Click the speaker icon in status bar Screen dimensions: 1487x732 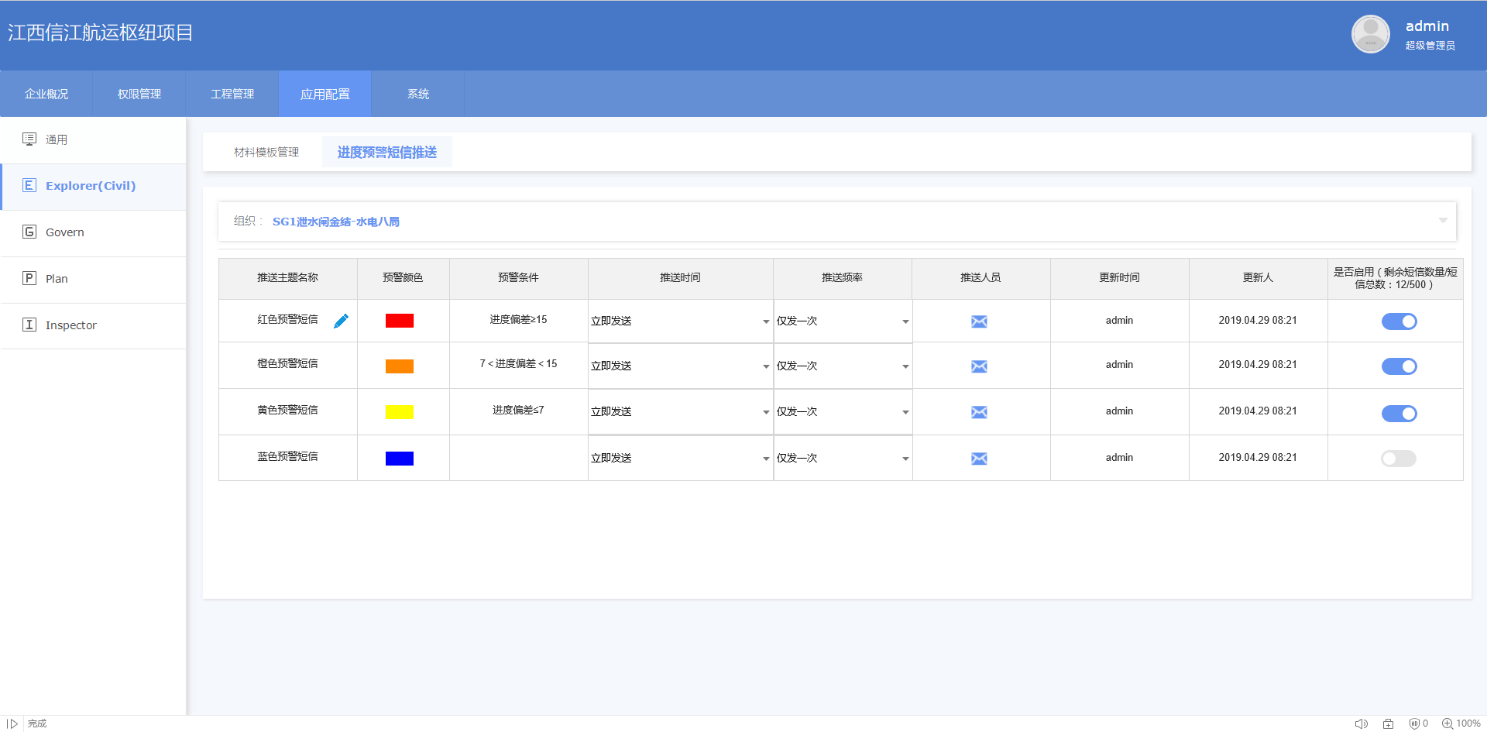tap(1361, 723)
